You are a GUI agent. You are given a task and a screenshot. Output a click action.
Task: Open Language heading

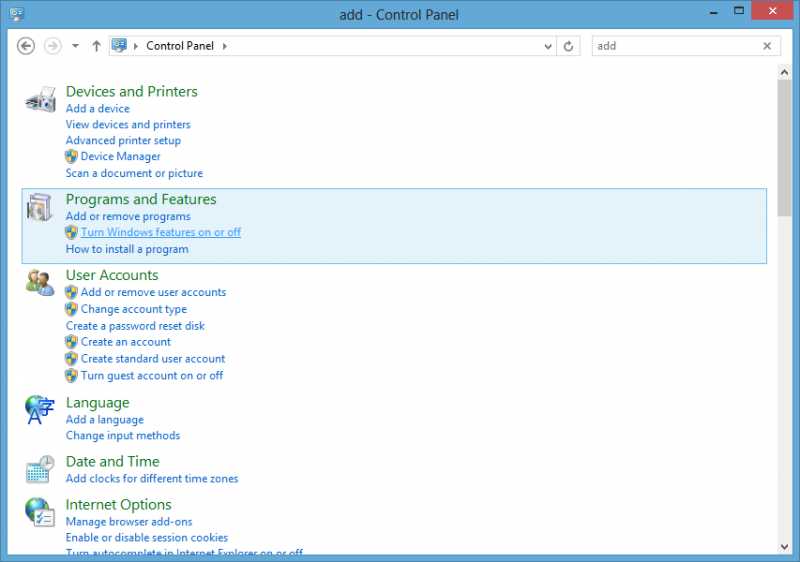pos(97,403)
